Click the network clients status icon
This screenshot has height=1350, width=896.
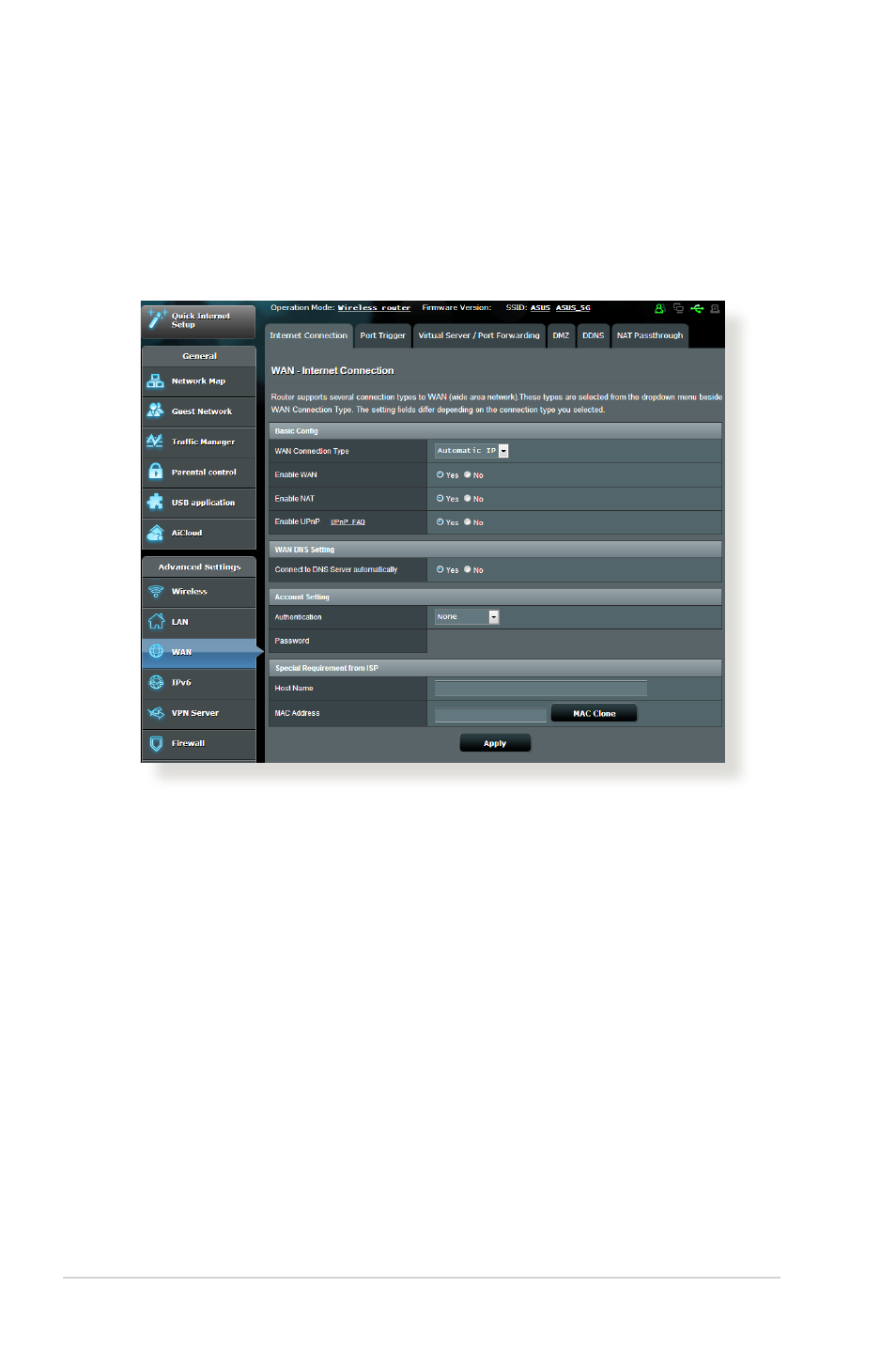[678, 308]
